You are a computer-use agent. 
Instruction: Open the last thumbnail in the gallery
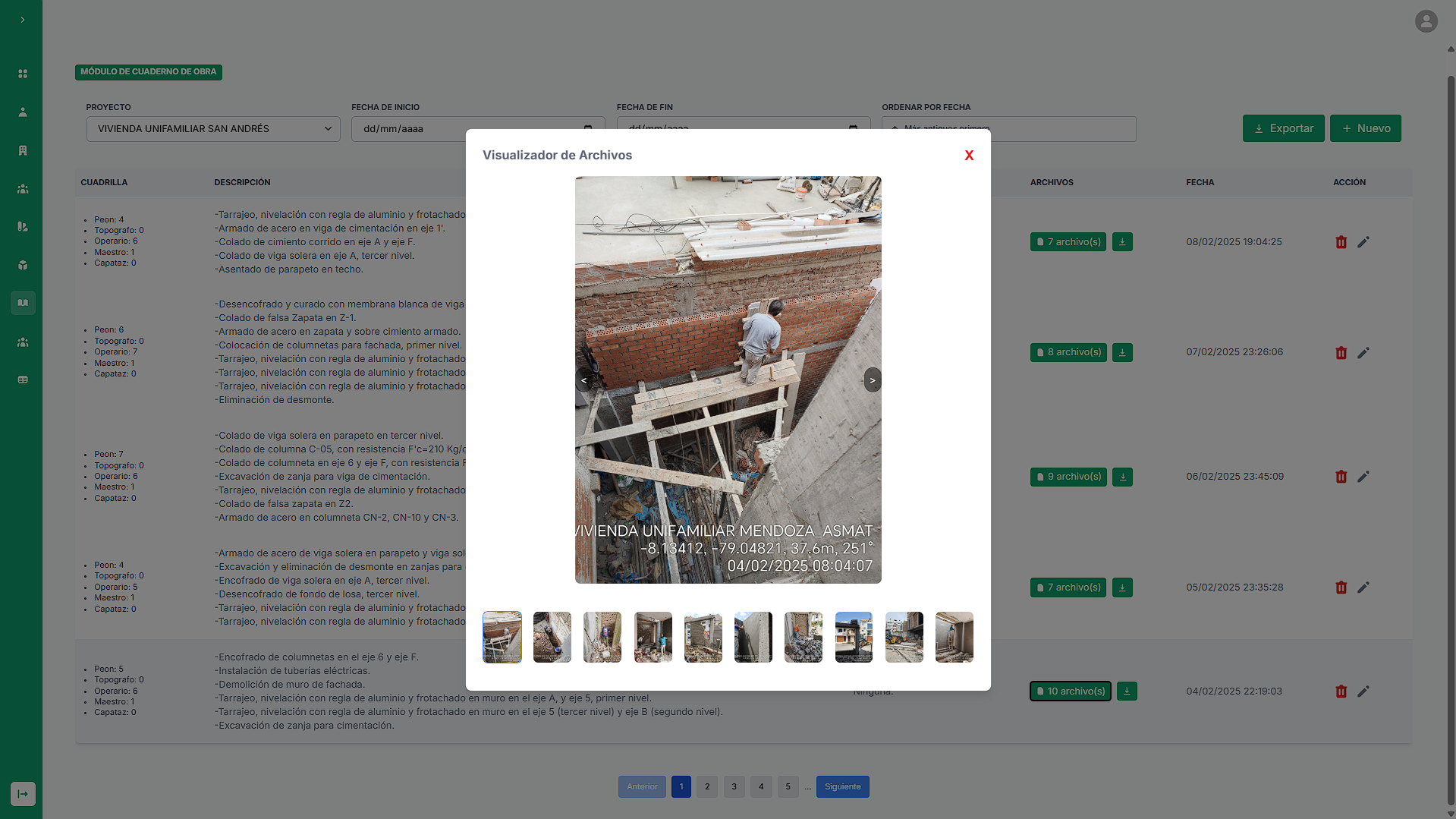point(954,638)
